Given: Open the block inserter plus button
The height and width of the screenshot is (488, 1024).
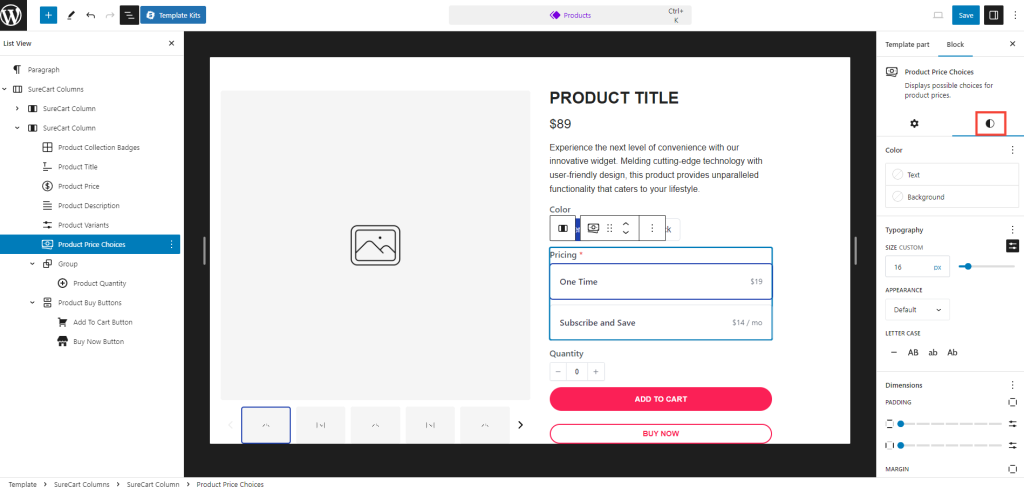Looking at the screenshot, I should tap(48, 15).
